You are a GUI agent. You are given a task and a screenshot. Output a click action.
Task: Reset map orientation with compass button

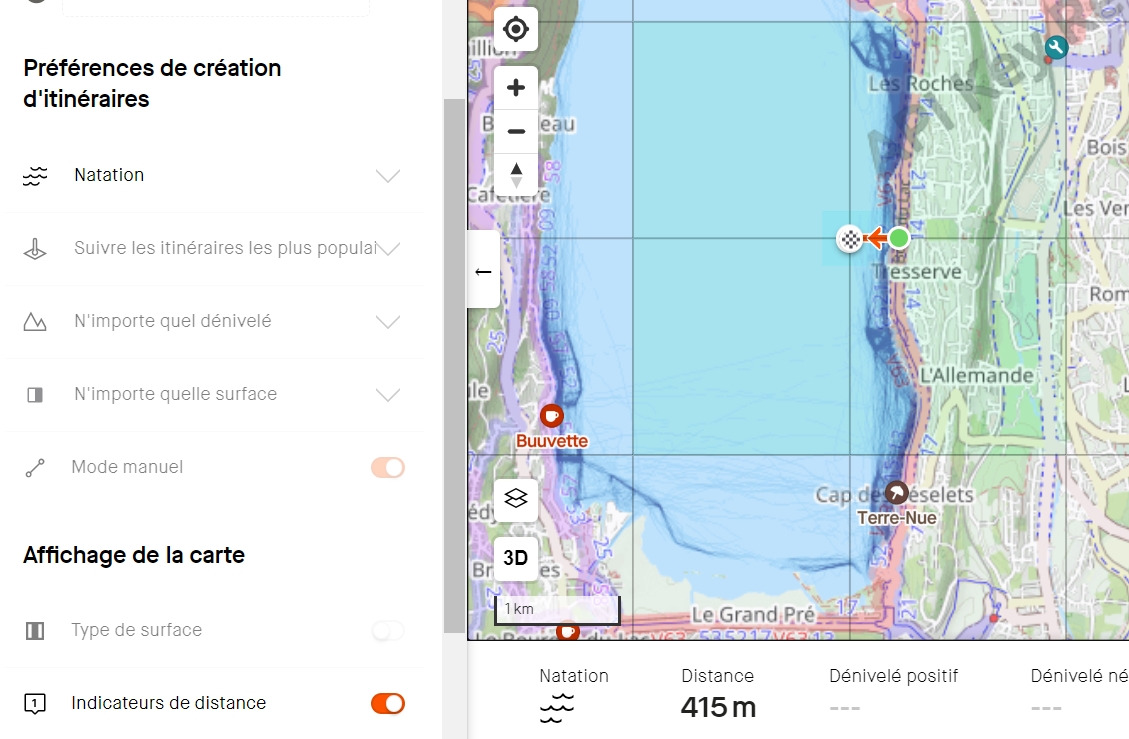click(516, 175)
